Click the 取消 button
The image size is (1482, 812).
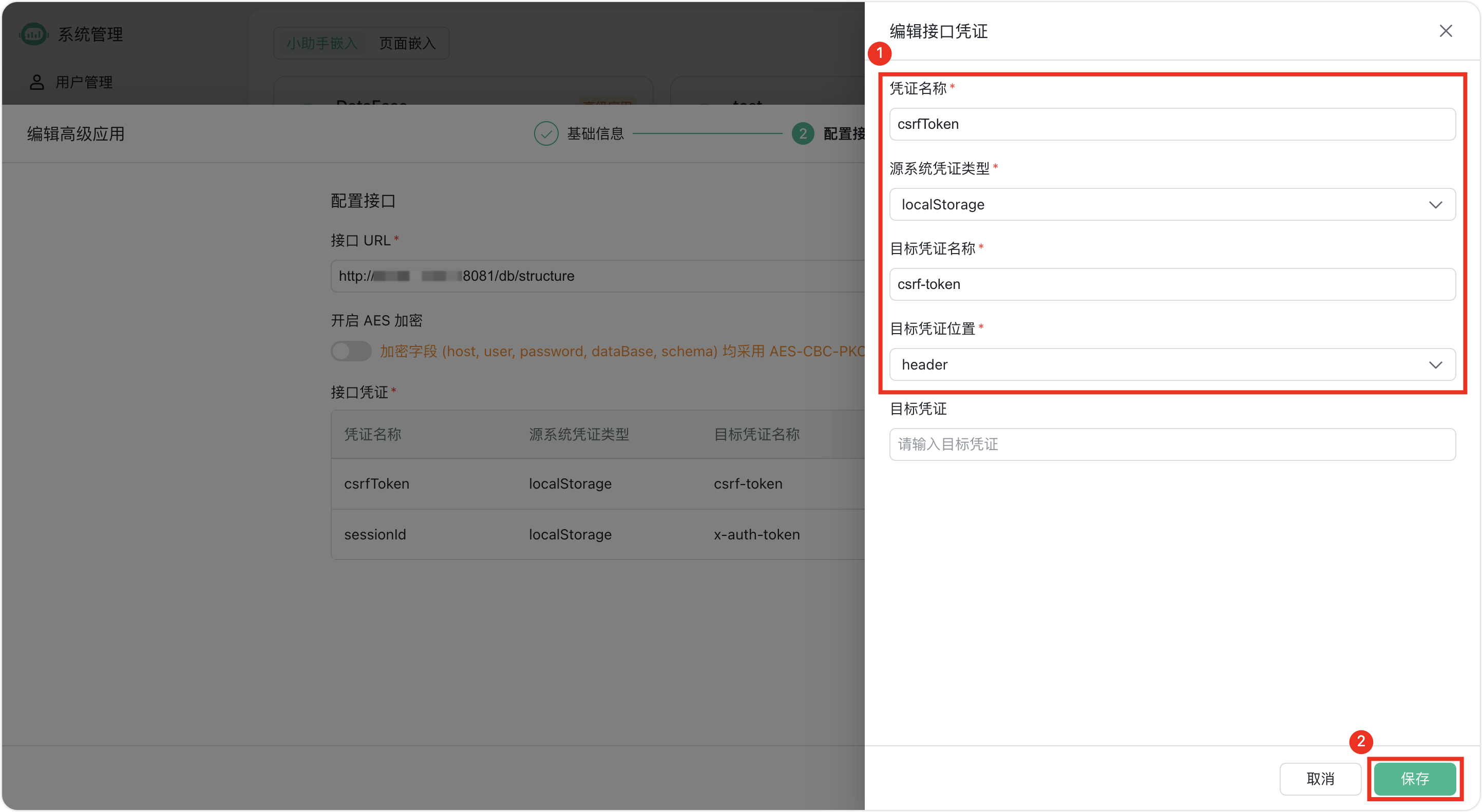1320,779
